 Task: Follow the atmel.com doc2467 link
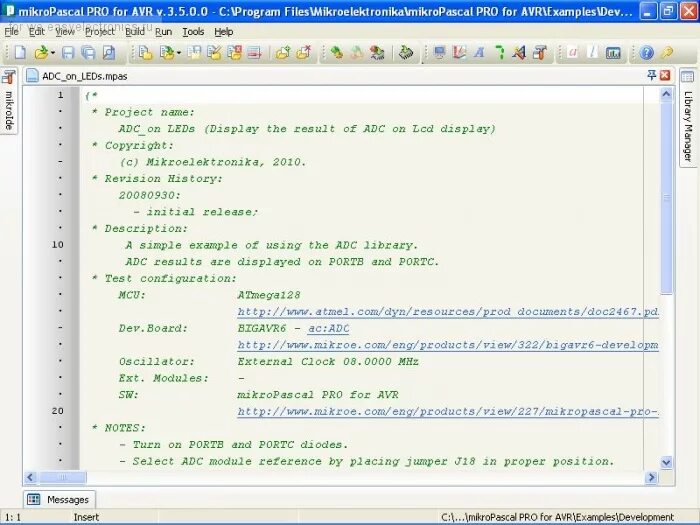tap(448, 312)
